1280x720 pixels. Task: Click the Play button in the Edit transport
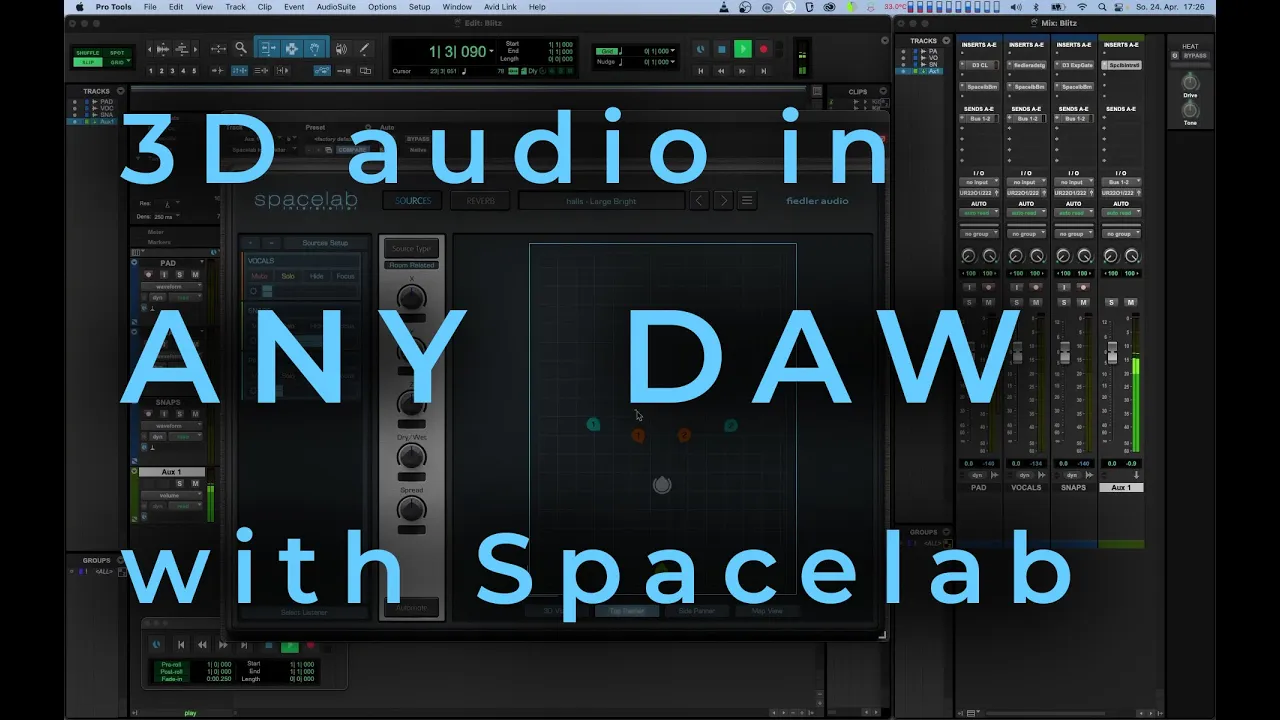point(742,49)
